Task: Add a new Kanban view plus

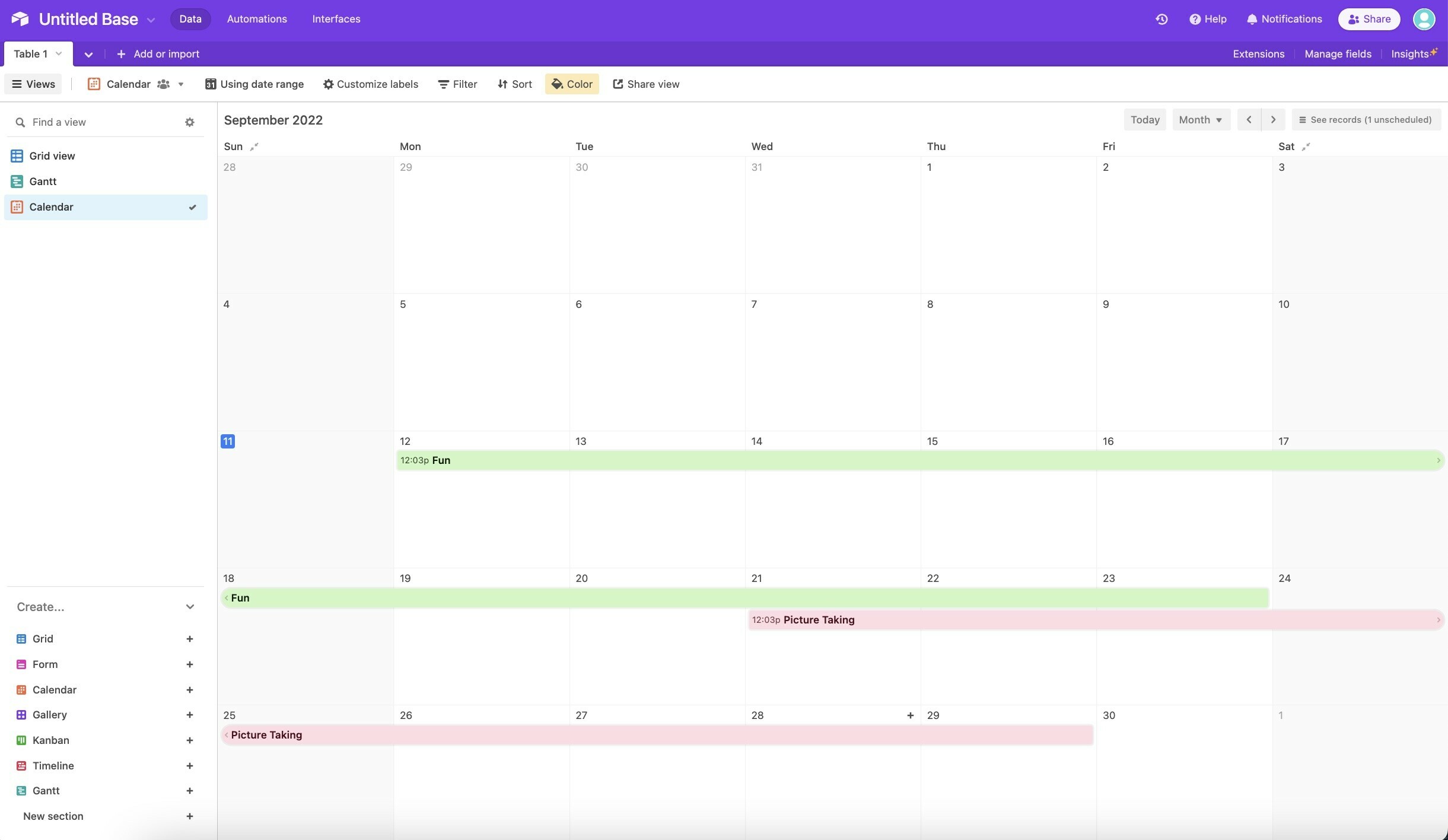Action: (190, 740)
